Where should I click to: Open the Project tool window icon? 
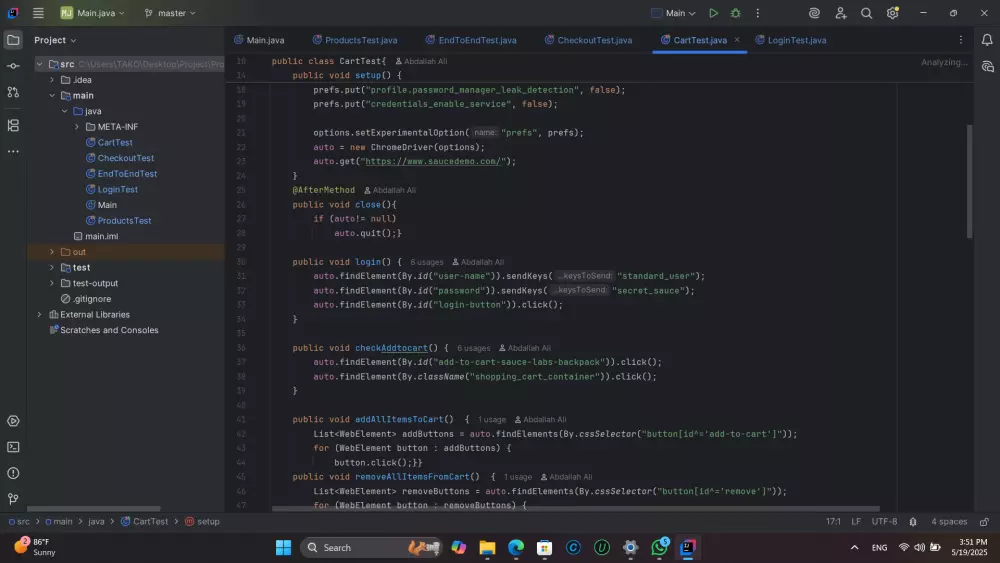click(13, 40)
